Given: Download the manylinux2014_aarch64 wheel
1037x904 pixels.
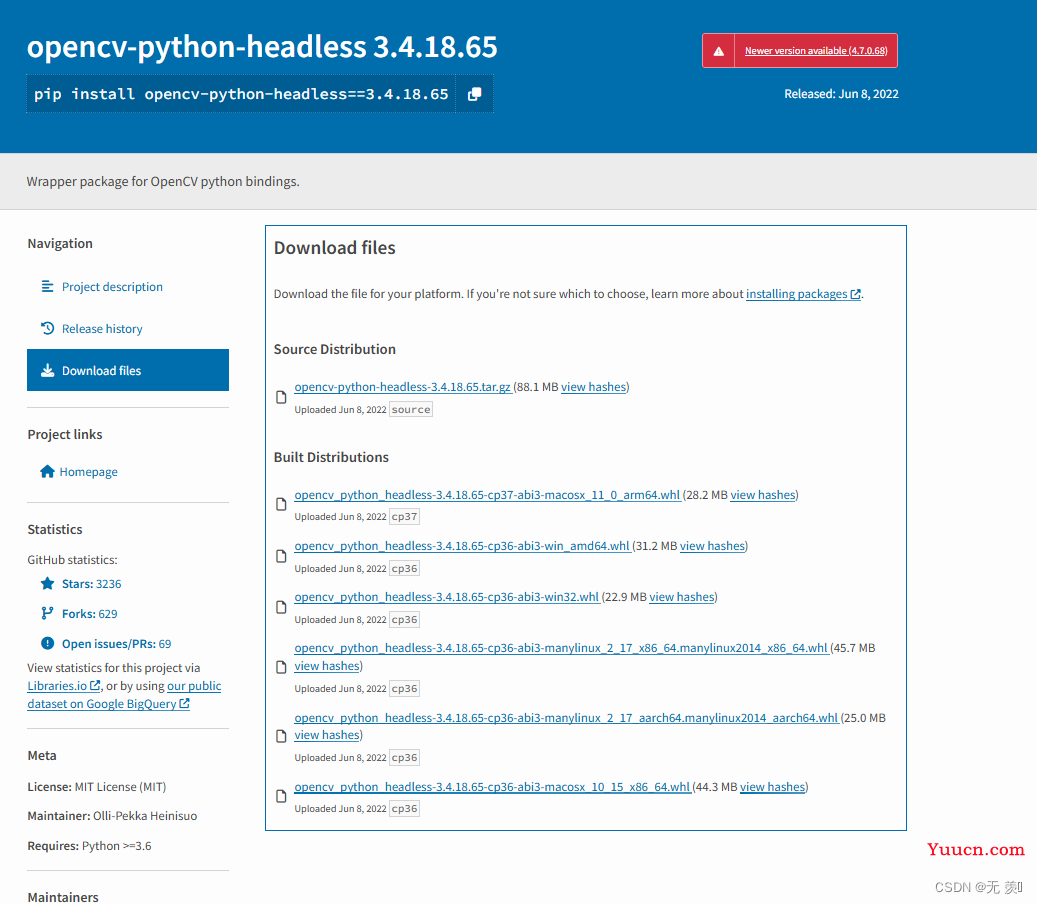Looking at the screenshot, I should pos(567,718).
